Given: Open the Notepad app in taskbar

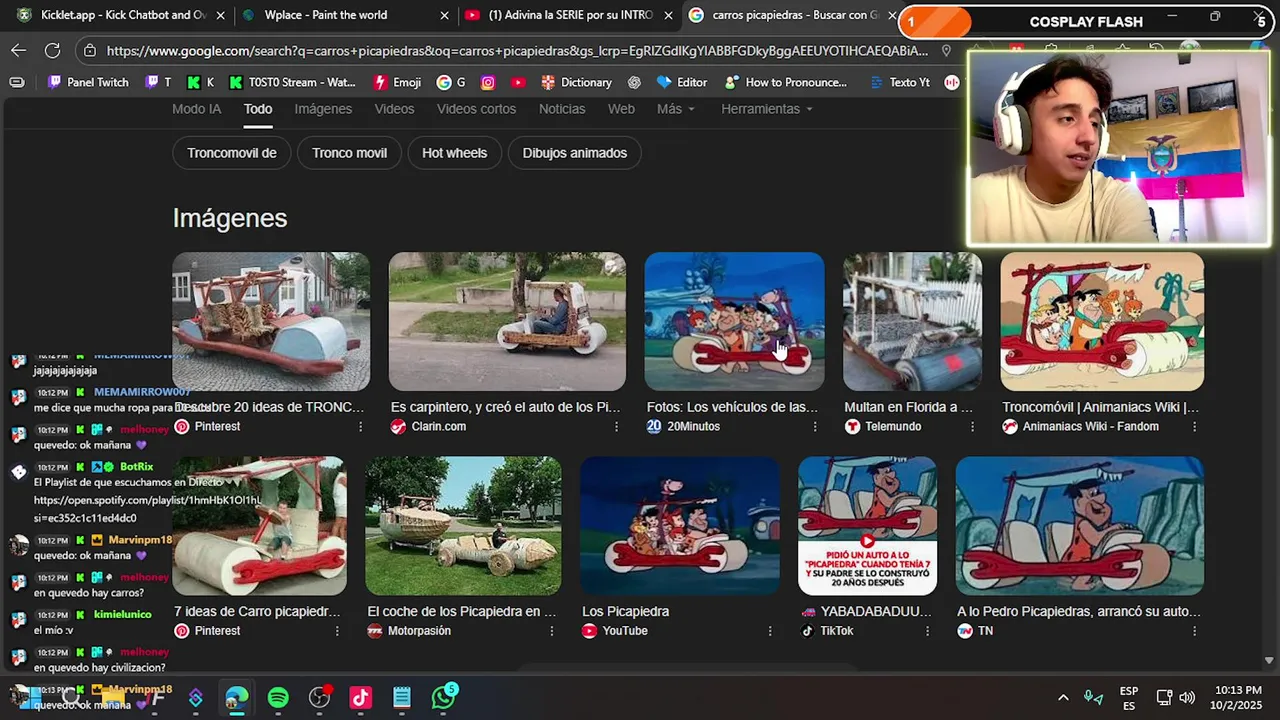Looking at the screenshot, I should pyautogui.click(x=402, y=697).
